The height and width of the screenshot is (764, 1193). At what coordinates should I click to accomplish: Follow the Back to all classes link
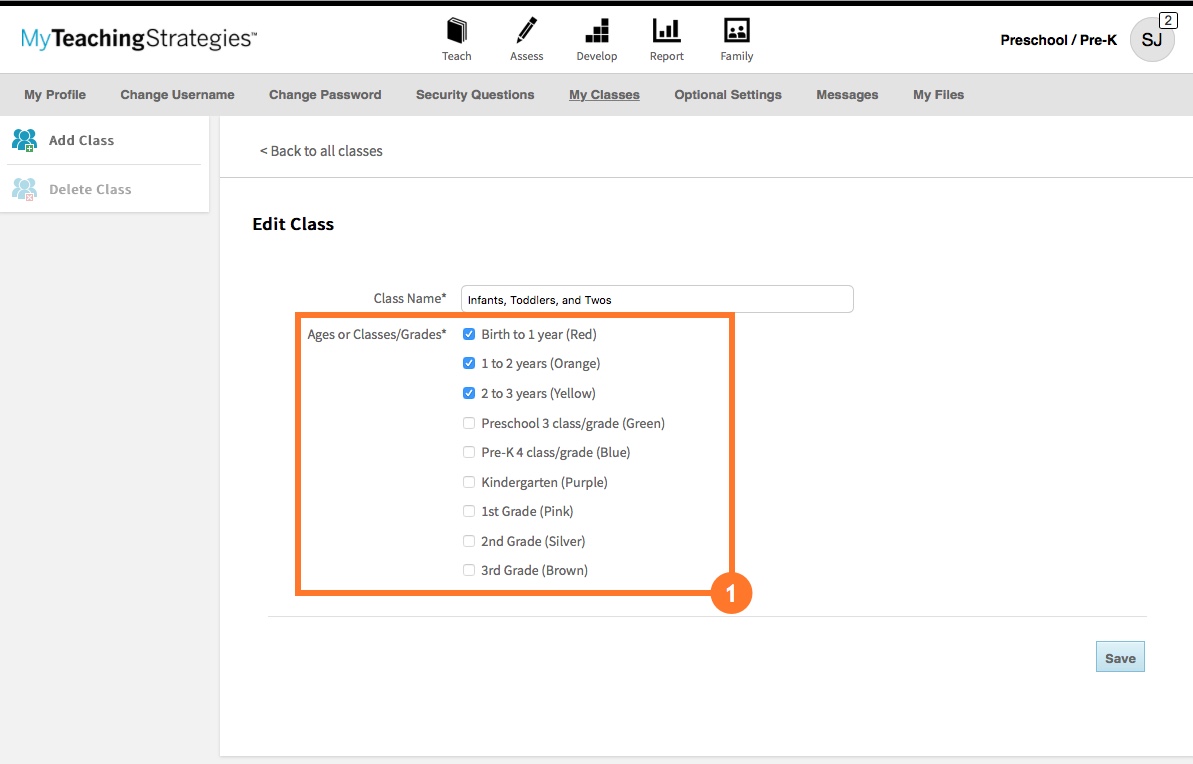(321, 151)
